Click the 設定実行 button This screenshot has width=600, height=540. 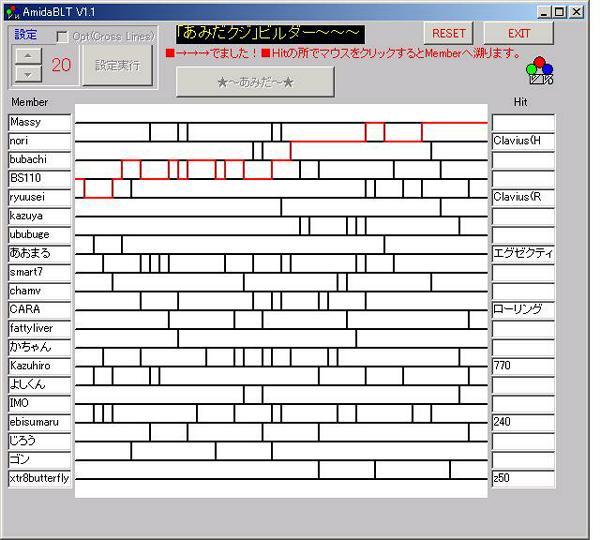(x=118, y=65)
